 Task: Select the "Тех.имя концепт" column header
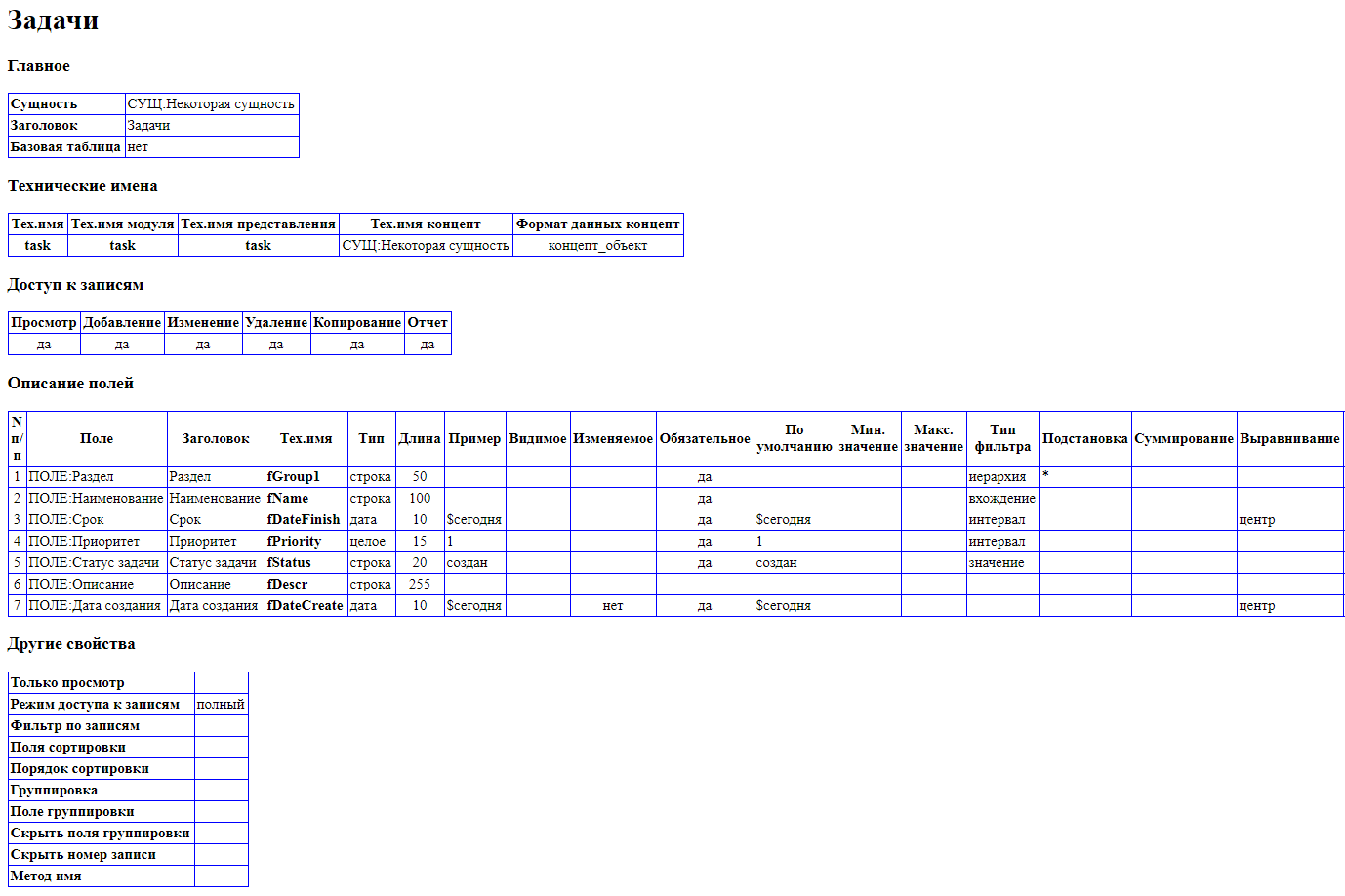(426, 224)
